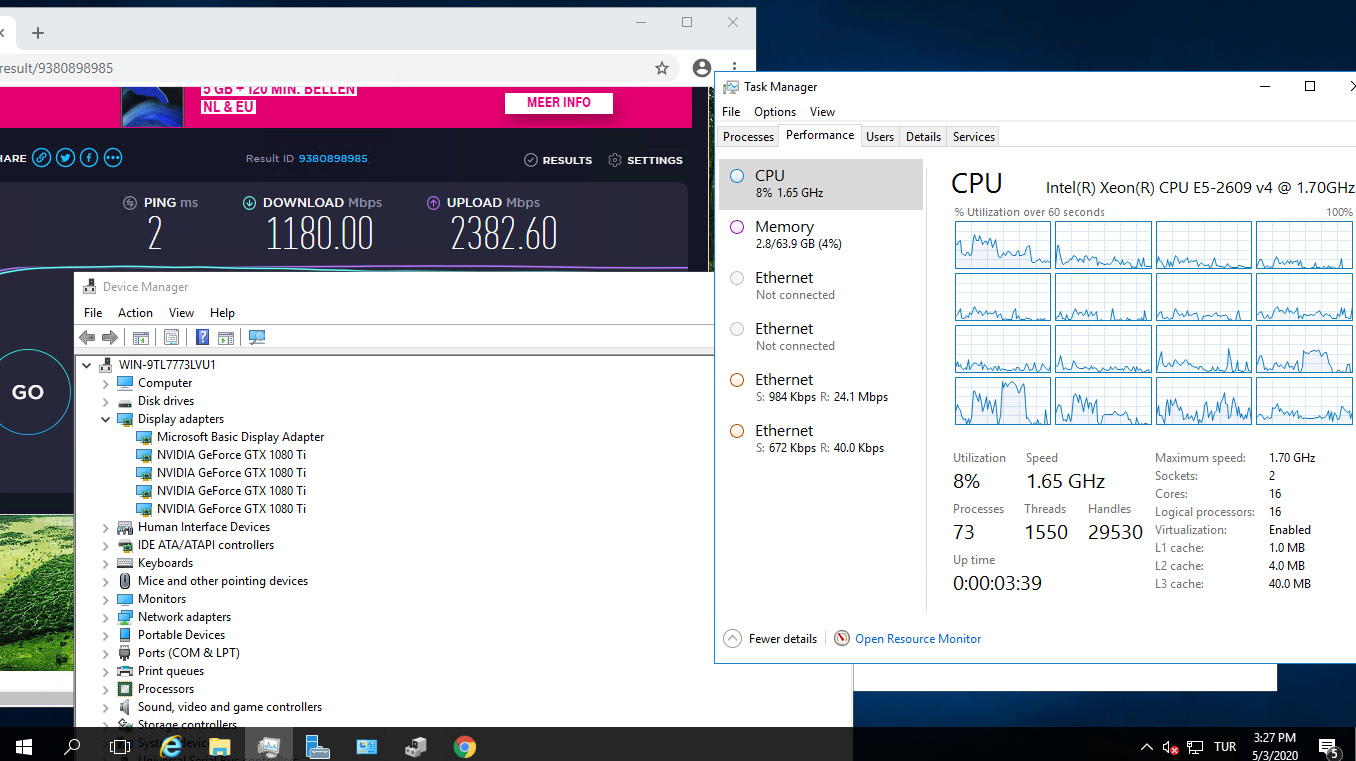Select Ethernet with S: 984 Kbps

pos(820,388)
